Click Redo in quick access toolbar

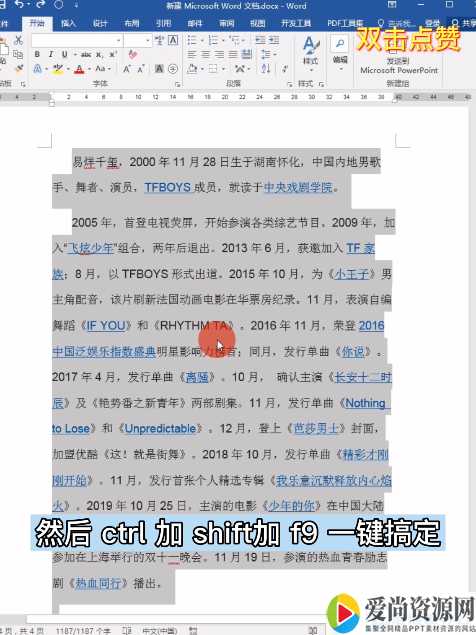point(40,5)
